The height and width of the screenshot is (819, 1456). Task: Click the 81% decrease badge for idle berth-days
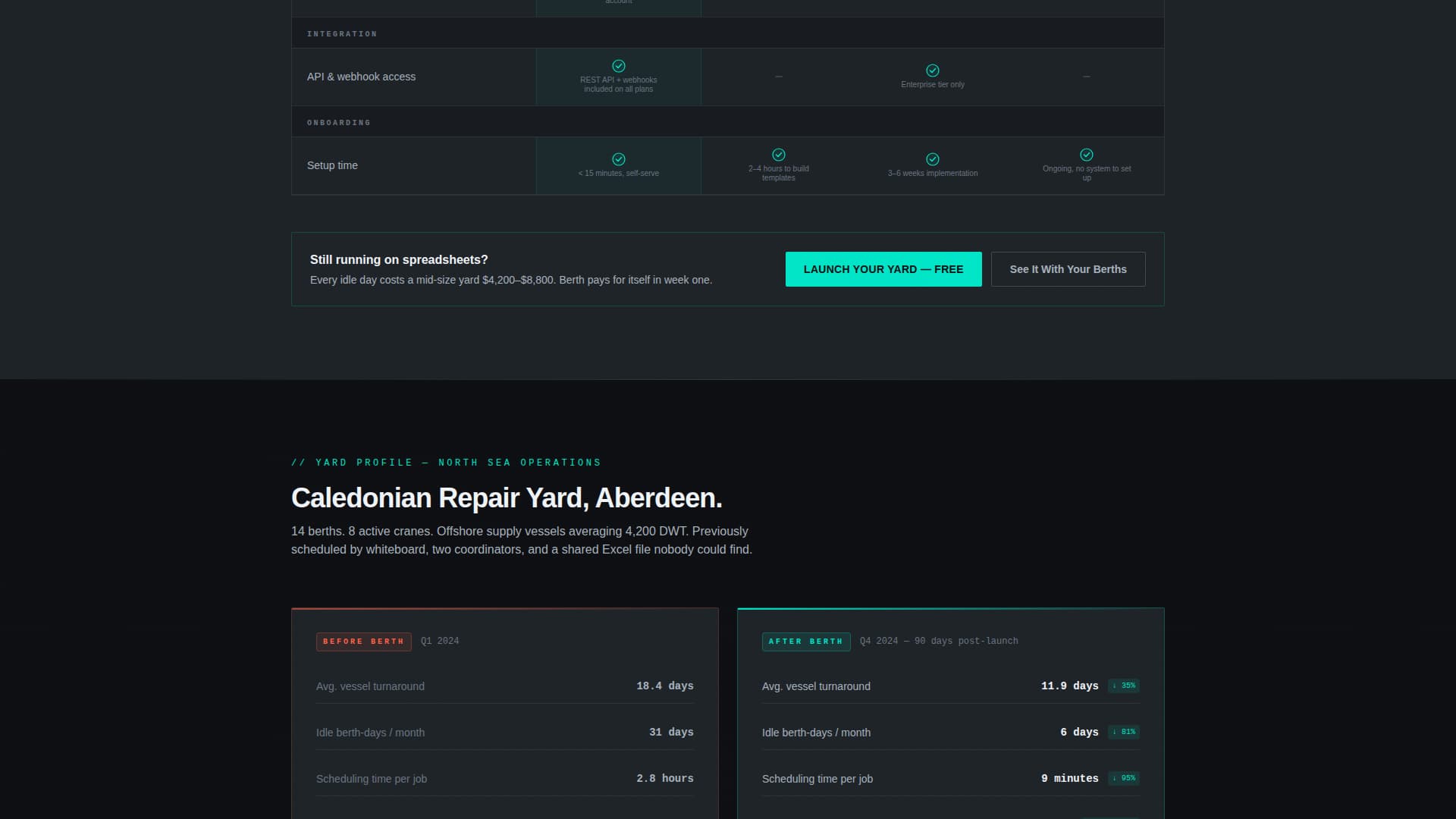1124,732
